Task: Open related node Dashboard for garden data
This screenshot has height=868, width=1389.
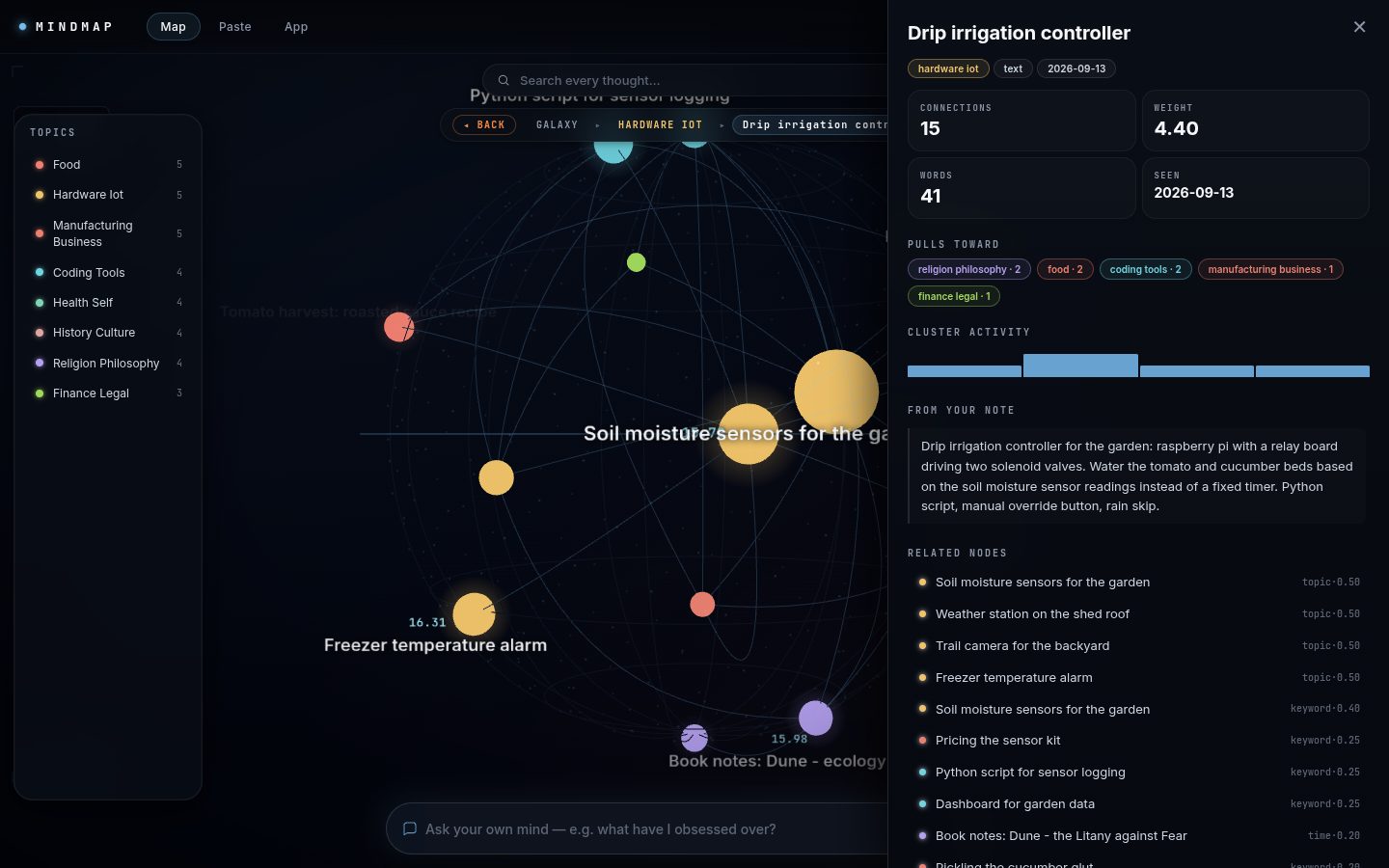Action: click(1138, 804)
